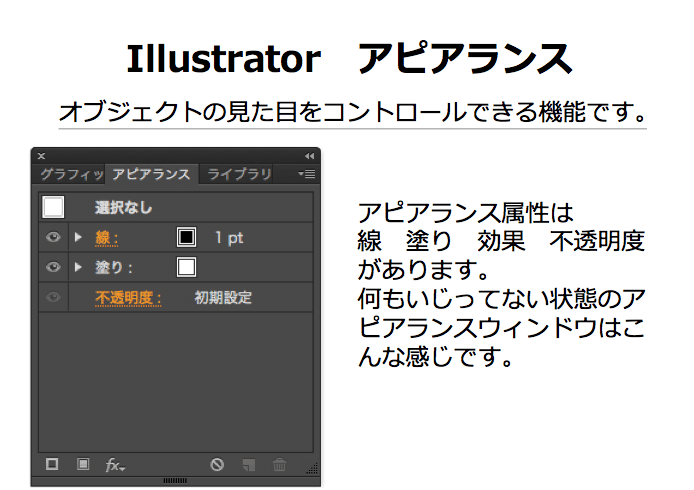
Task: Open the fx Add New Effect menu
Action: [x=115, y=465]
